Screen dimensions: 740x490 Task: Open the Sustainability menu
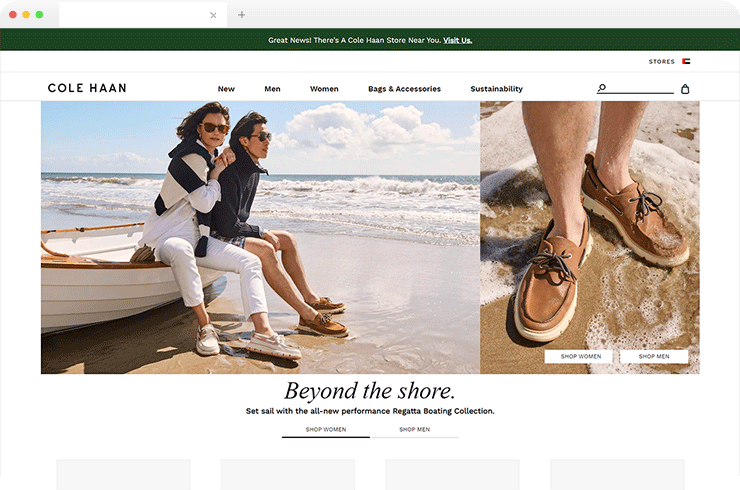496,89
